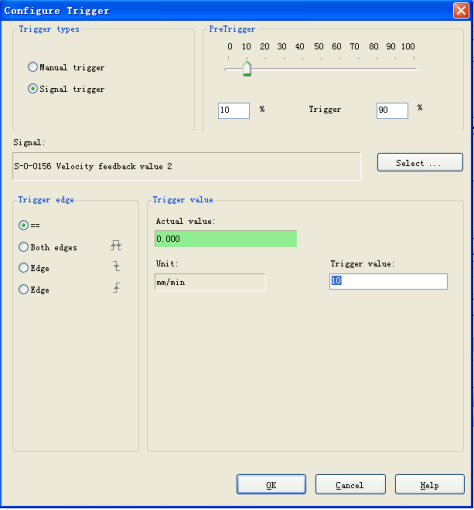
Task: Click the PreTrigger percent input field
Action: click(234, 110)
